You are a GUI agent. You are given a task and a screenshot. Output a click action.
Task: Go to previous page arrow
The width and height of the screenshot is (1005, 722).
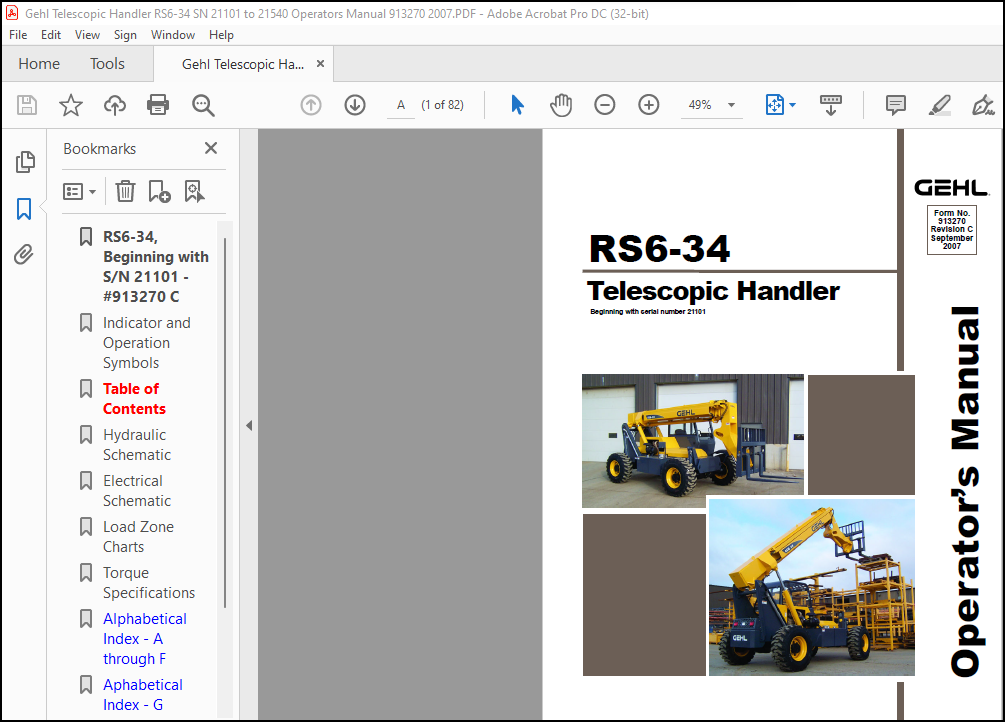(x=311, y=105)
